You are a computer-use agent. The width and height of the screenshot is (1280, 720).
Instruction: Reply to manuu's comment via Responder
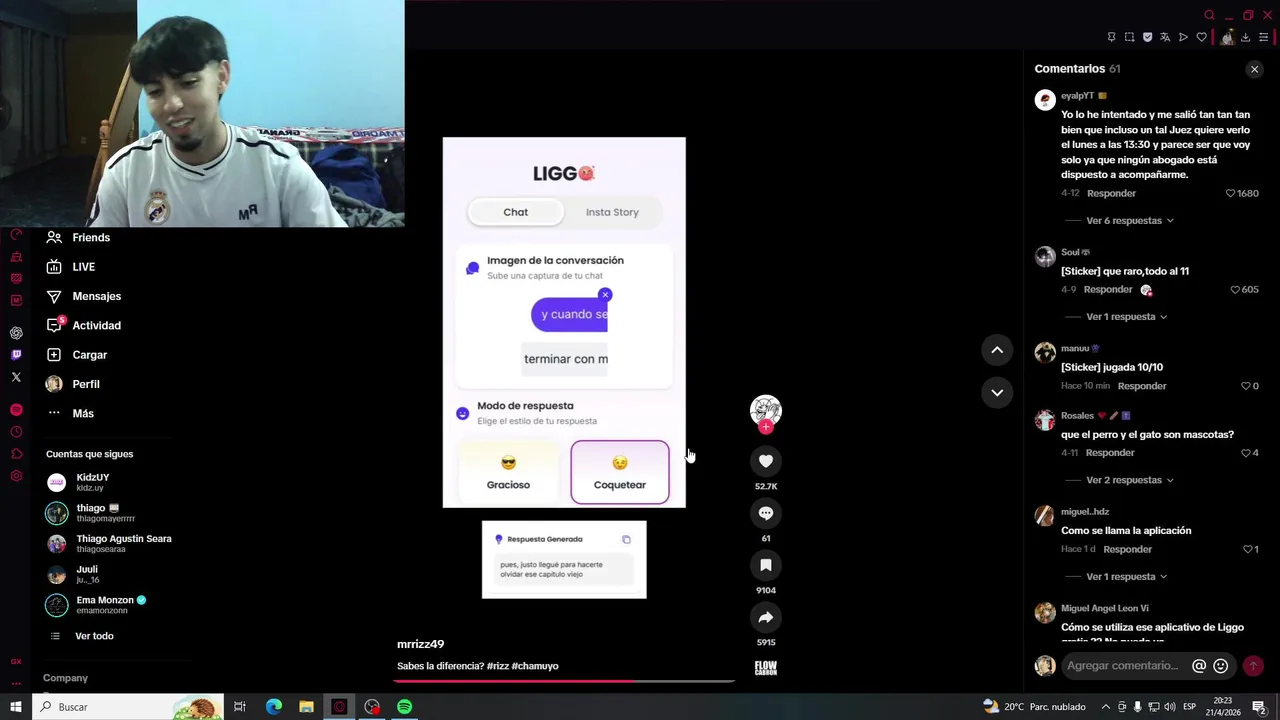point(1142,386)
